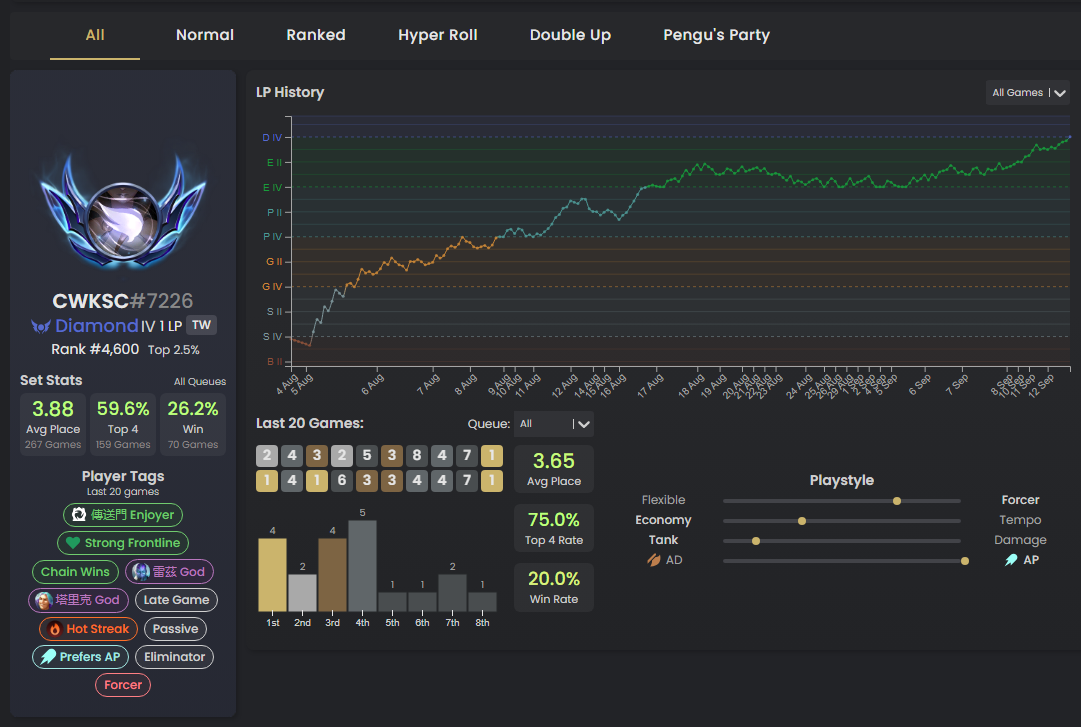Click the 20.0% Win Rate card
This screenshot has height=727, width=1081.
click(x=554, y=587)
